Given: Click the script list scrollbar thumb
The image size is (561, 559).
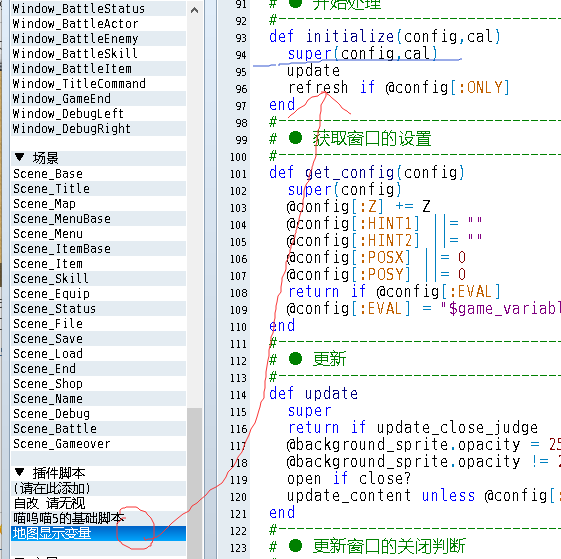Looking at the screenshot, I should coord(195,483).
